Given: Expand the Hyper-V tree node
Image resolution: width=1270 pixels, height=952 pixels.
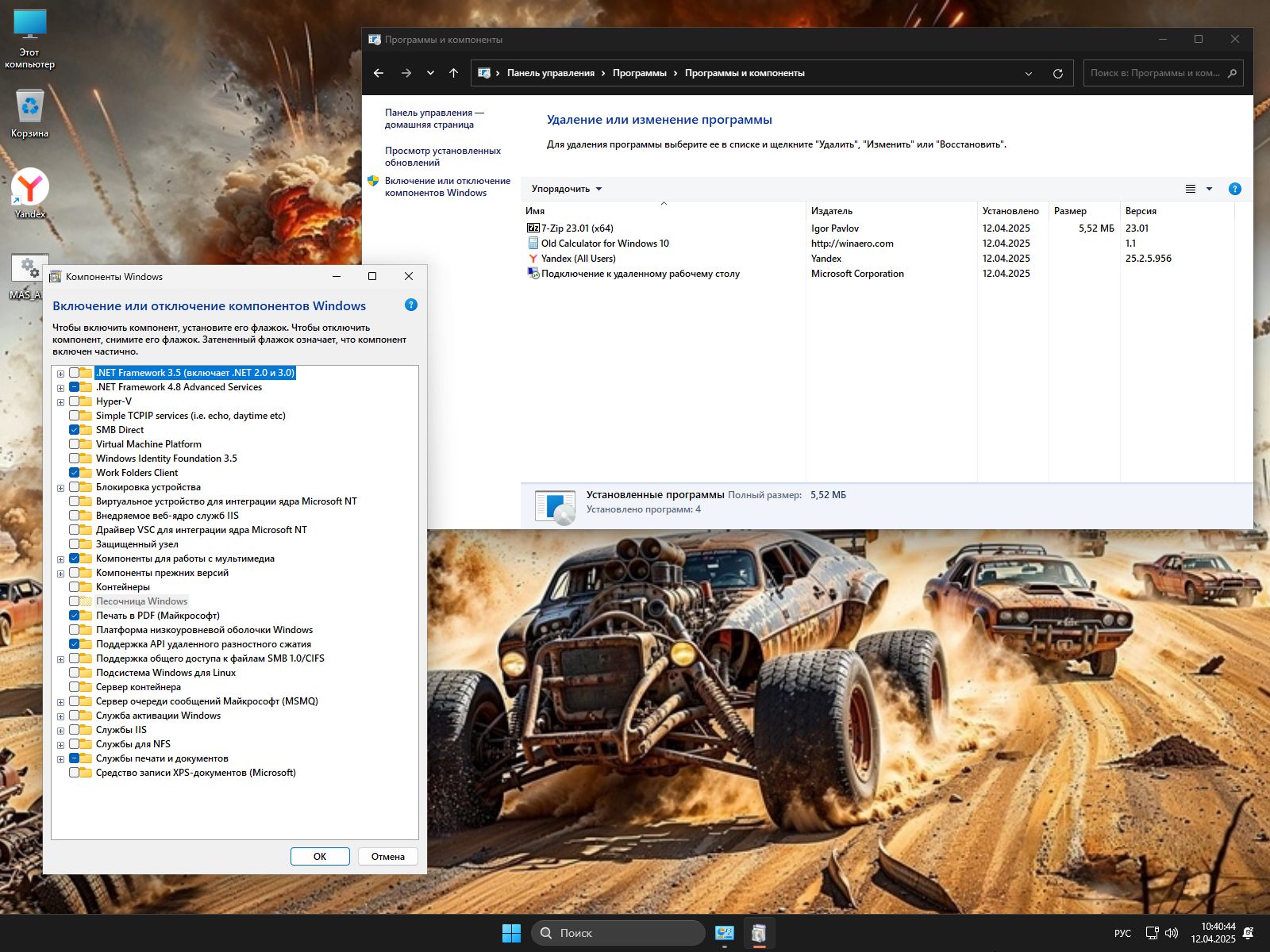Looking at the screenshot, I should point(60,402).
